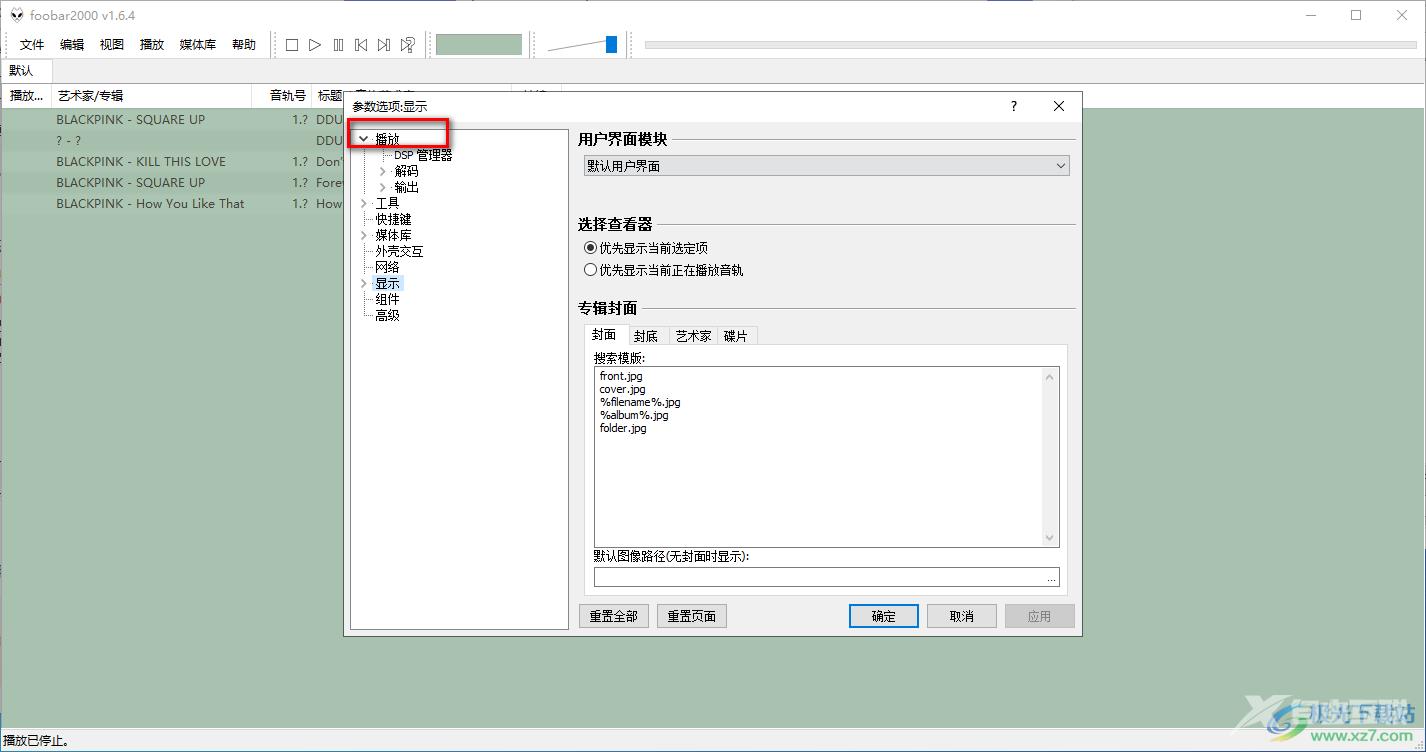
Task: Select 外壳交互 in the preferences tree
Action: click(x=399, y=251)
